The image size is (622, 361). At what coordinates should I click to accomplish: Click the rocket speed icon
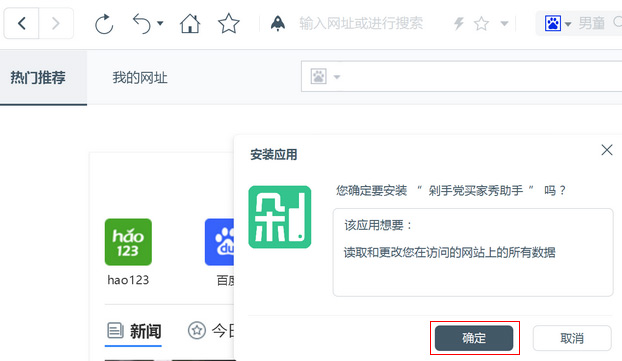coord(278,23)
